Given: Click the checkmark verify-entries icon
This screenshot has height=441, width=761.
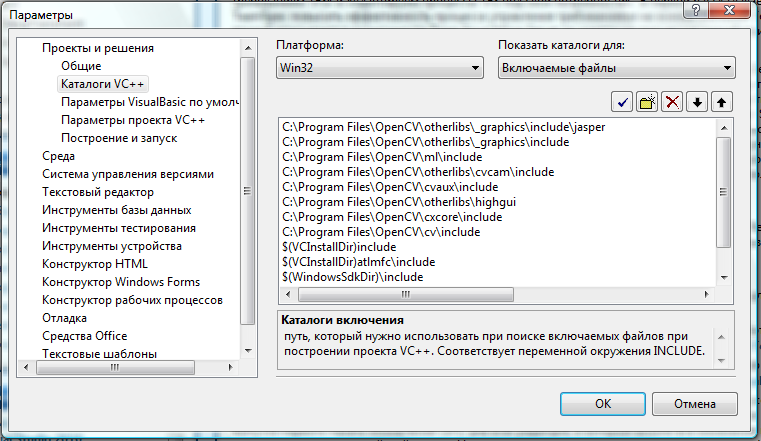Looking at the screenshot, I should coord(622,102).
